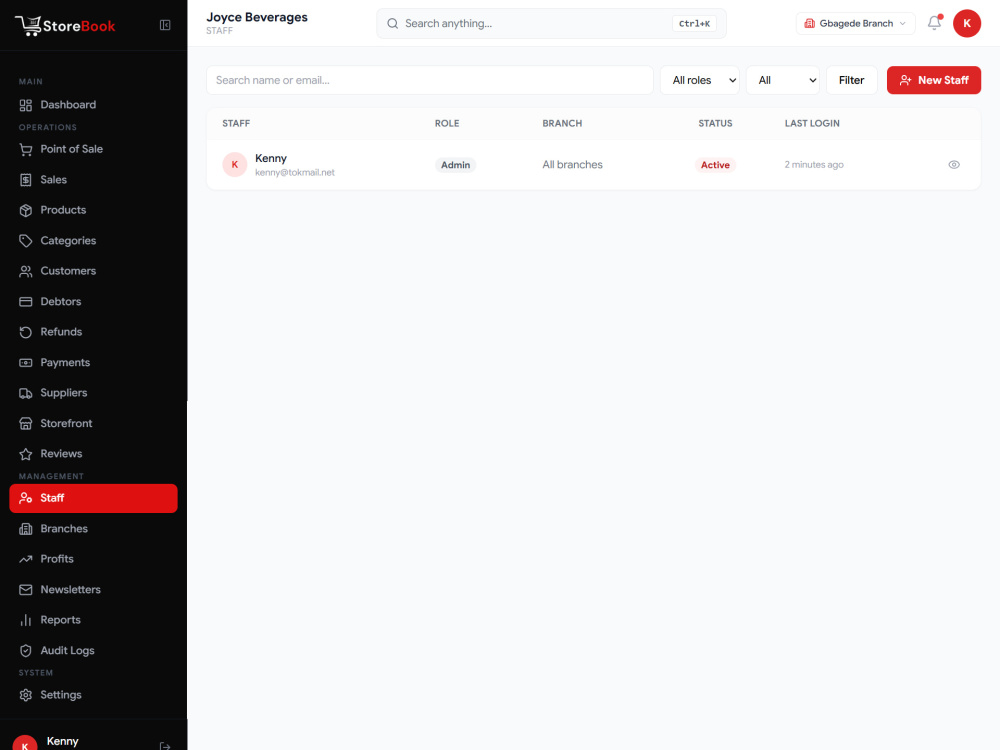The height and width of the screenshot is (750, 1000).
Task: Click the Storefront shop icon
Action: pyautogui.click(x=26, y=423)
